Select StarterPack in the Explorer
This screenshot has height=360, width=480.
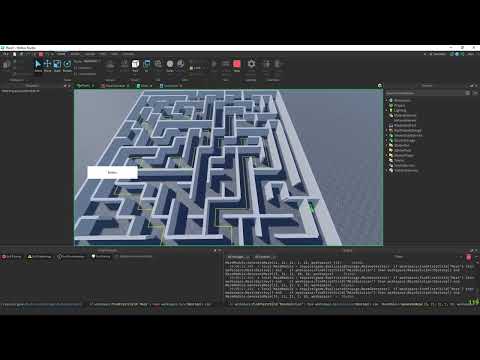click(400, 150)
